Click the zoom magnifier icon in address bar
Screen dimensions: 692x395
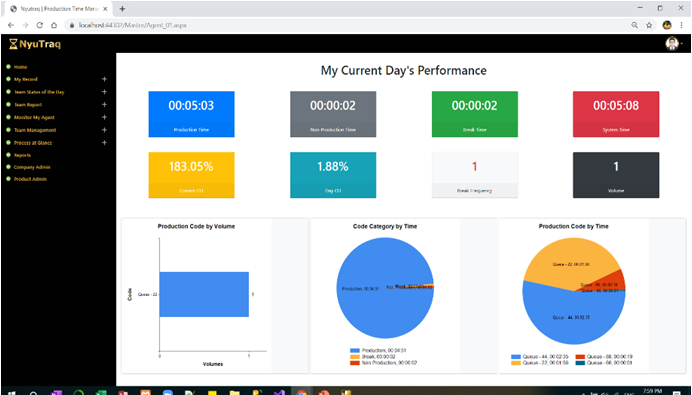point(635,25)
